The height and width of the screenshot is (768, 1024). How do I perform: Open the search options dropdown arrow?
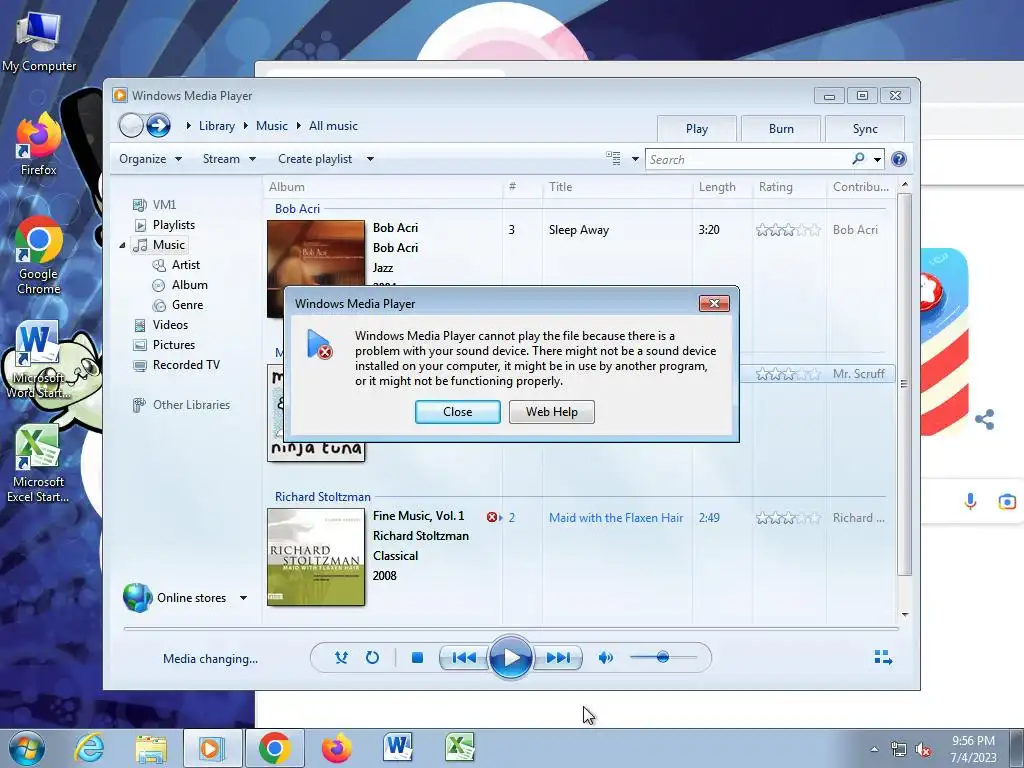coord(877,159)
